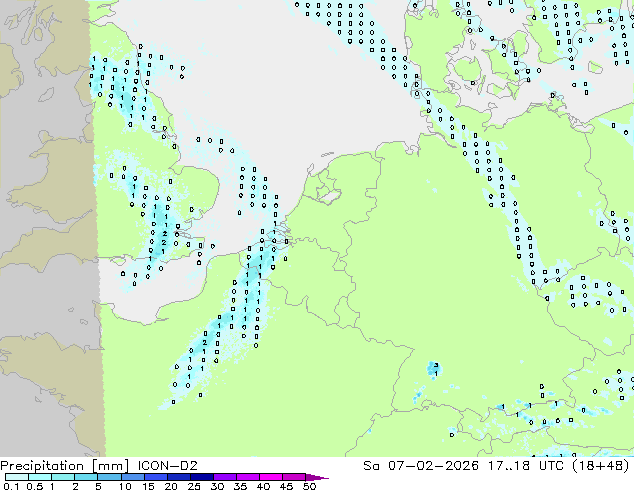Viewport: 634px width, 490px height.
Task: Click the legend value "10"
Action: pyautogui.click(x=125, y=486)
